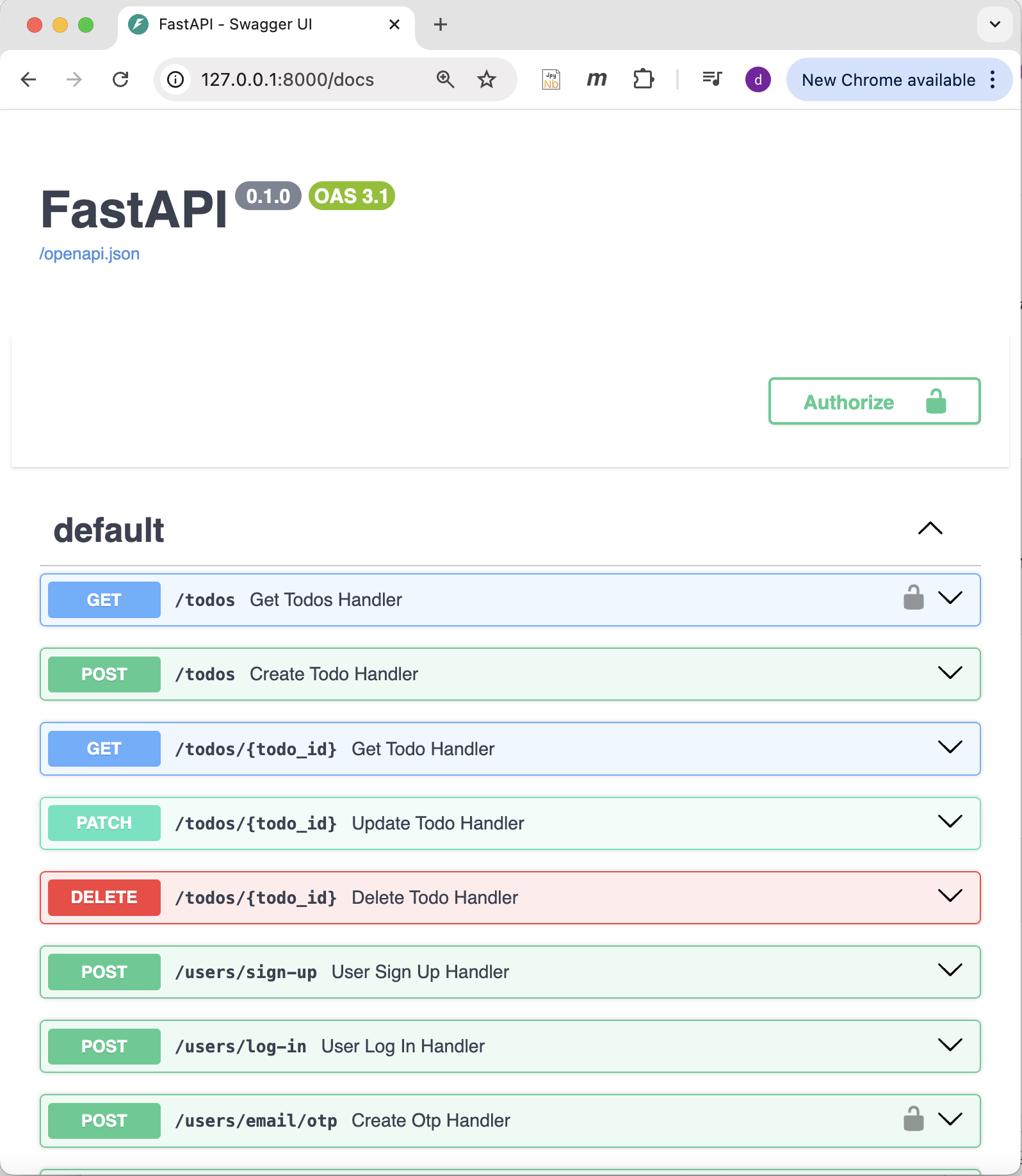Click the PATCH method badge

click(104, 823)
